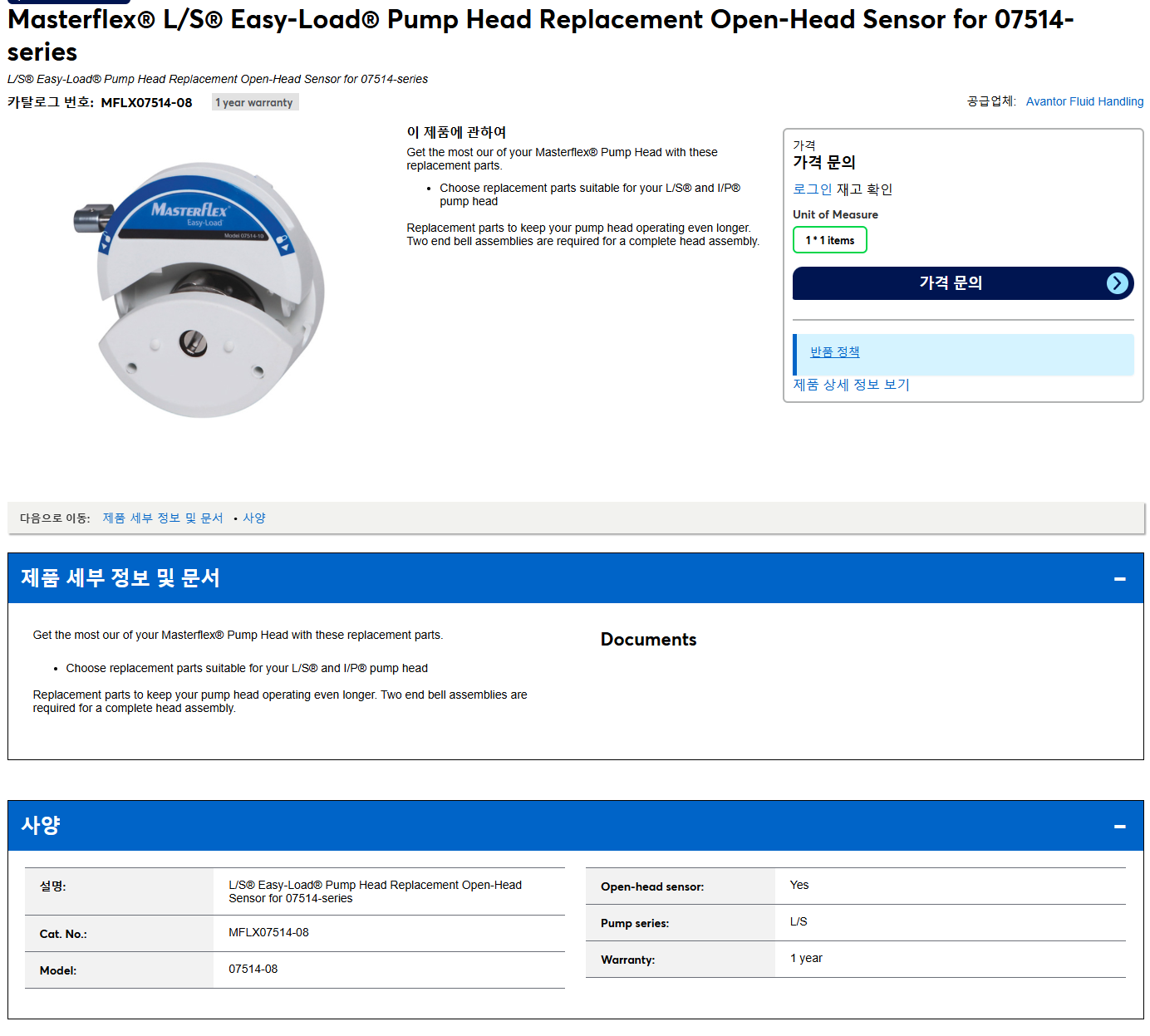Click the 로그인 link to check stock
The image size is (1150, 1036).
(x=812, y=189)
